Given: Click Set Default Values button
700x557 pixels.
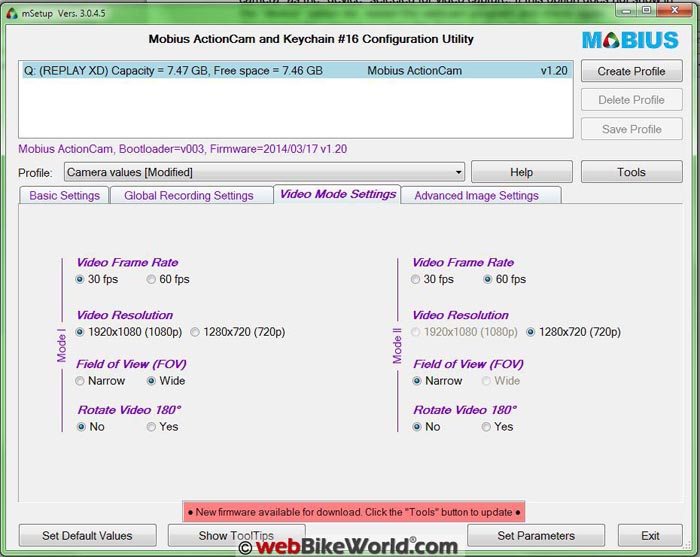Looking at the screenshot, I should (x=88, y=536).
